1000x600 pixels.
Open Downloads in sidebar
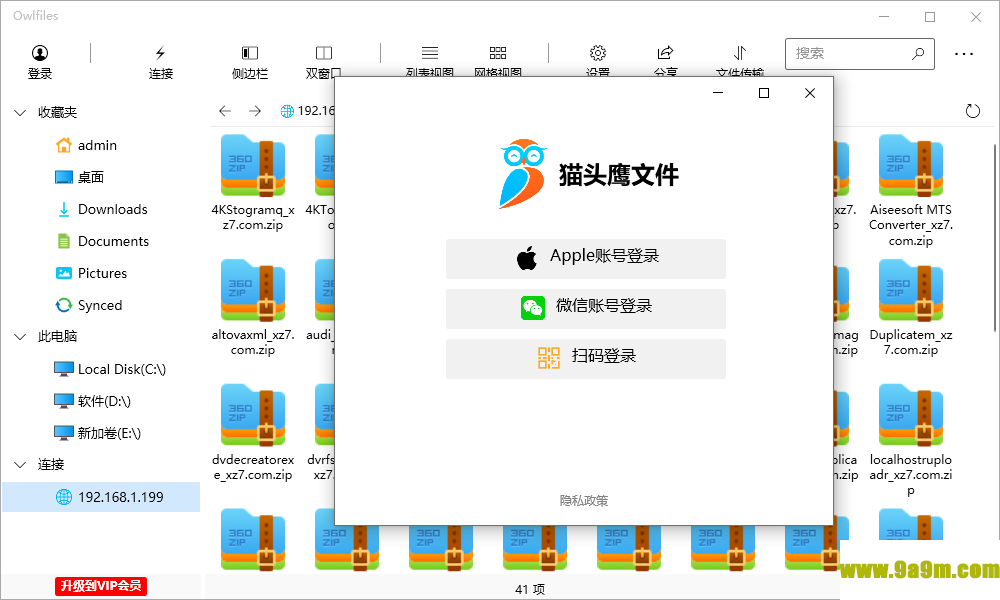point(101,209)
